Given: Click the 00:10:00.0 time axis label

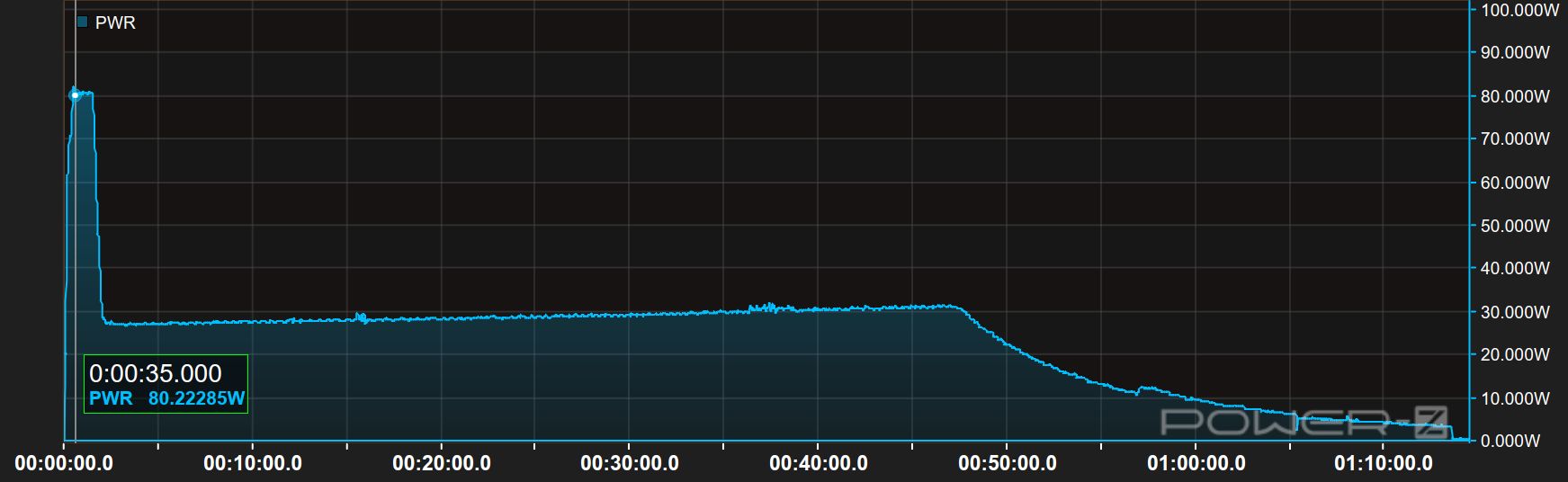Looking at the screenshot, I should [x=253, y=464].
